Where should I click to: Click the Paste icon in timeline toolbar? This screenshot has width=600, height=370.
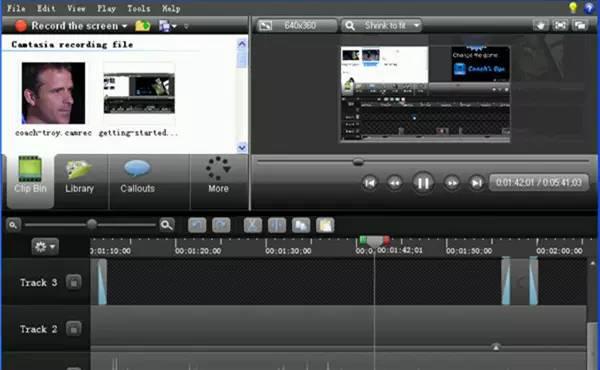tap(325, 225)
